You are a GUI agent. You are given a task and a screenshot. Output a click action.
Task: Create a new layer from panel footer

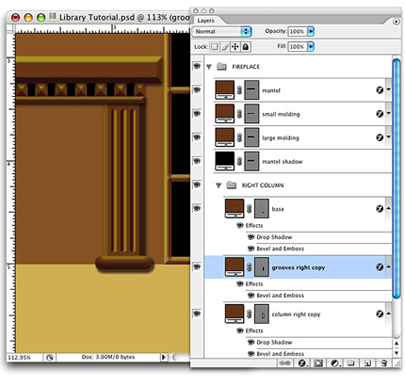point(367,363)
